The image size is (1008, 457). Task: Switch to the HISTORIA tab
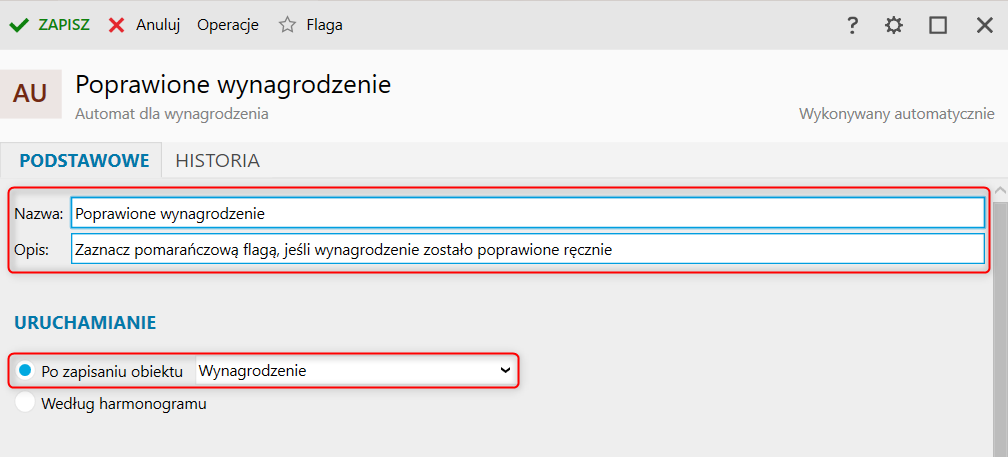(x=217, y=161)
